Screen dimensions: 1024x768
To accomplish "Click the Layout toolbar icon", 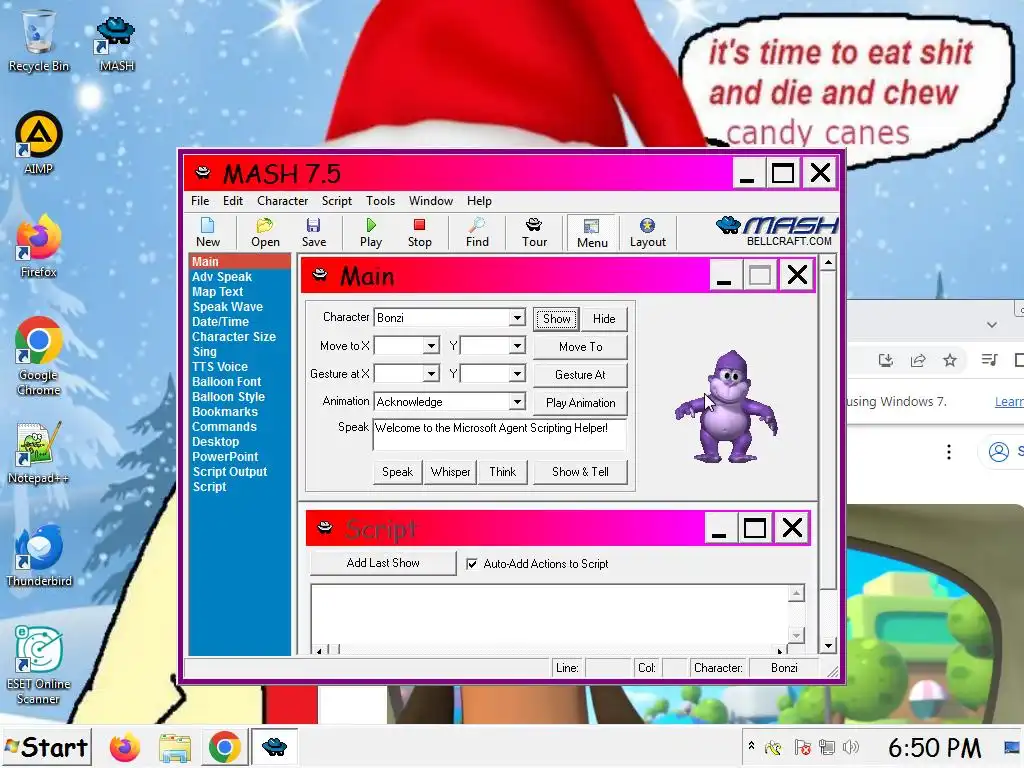I will coord(647,232).
